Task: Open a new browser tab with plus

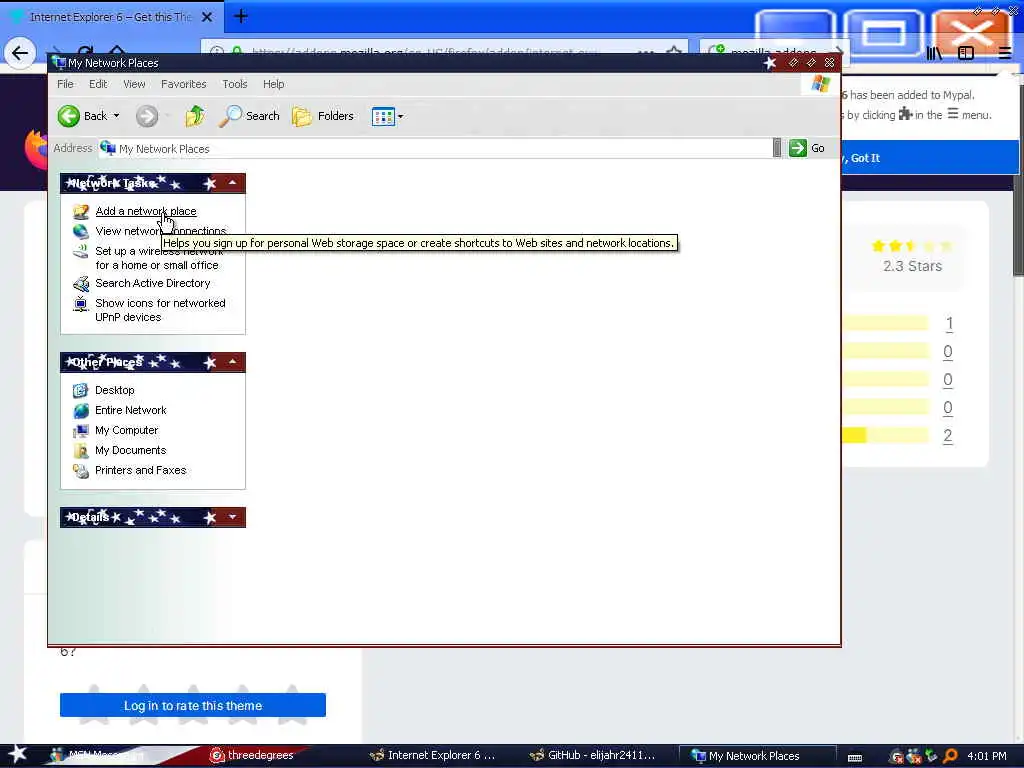Action: point(240,16)
